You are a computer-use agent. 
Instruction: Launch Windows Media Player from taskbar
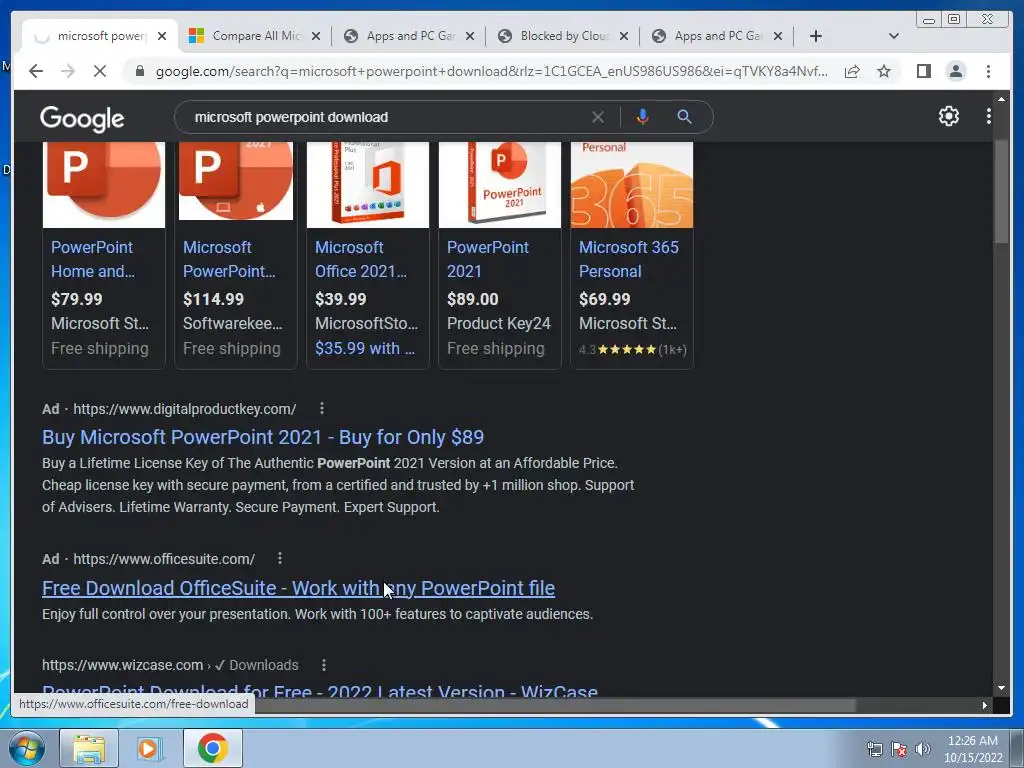click(150, 748)
